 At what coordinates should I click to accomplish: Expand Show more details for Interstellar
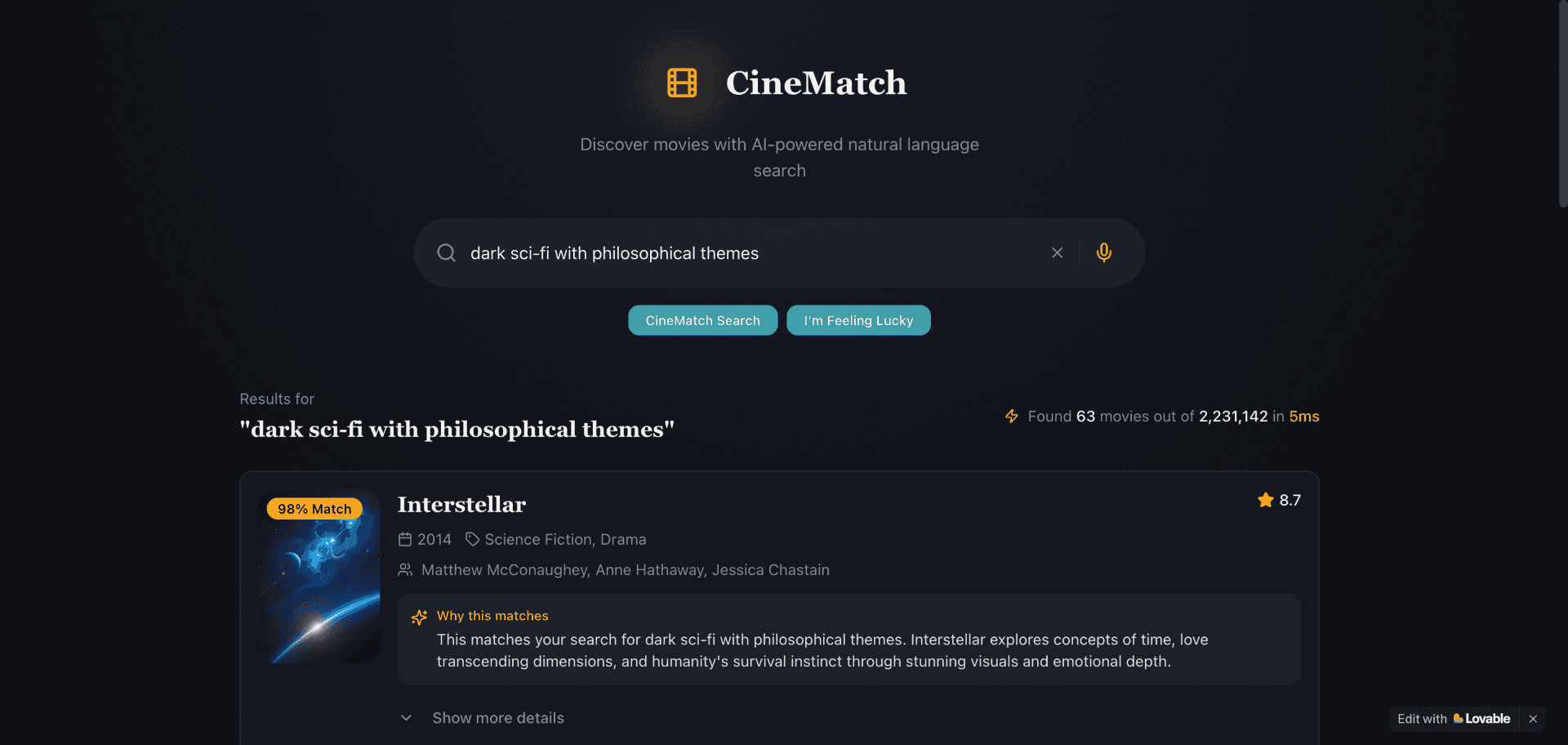(498, 717)
